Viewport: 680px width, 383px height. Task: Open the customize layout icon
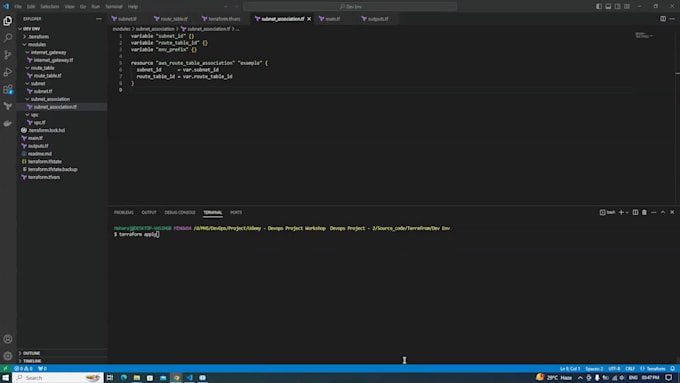(627, 7)
